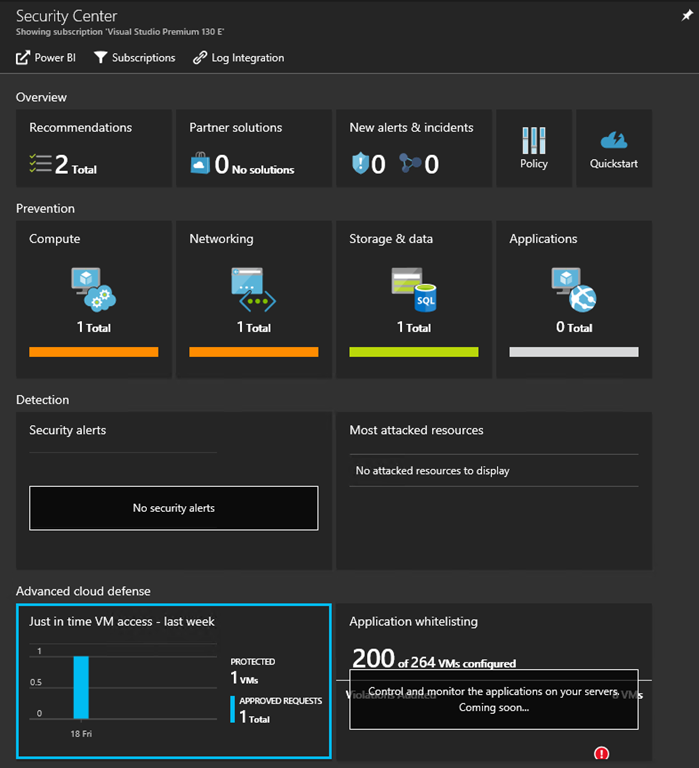Viewport: 699px width, 768px height.
Task: Click the pin icon at top right
Action: click(x=687, y=15)
